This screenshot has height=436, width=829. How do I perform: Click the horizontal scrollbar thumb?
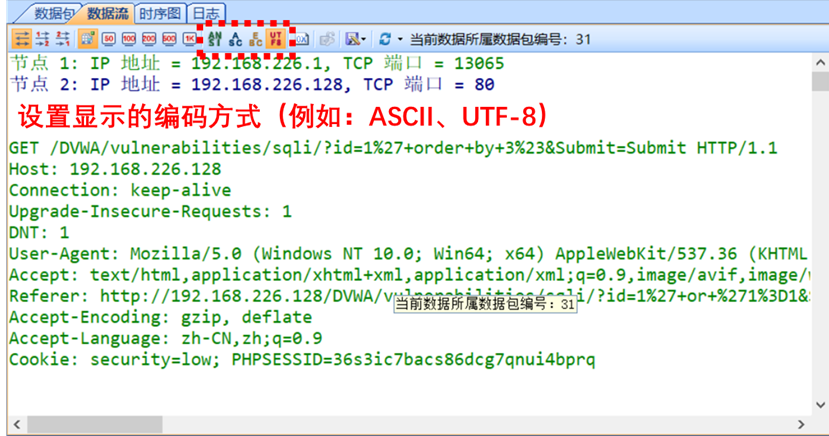pyautogui.click(x=95, y=424)
